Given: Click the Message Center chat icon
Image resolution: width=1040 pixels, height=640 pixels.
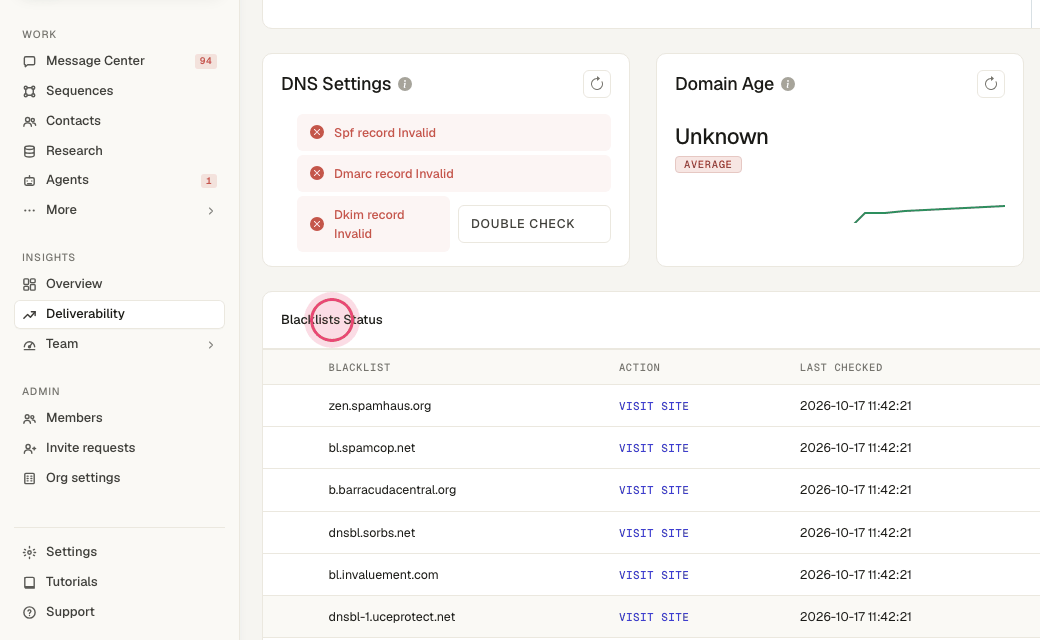Looking at the screenshot, I should click(x=29, y=62).
